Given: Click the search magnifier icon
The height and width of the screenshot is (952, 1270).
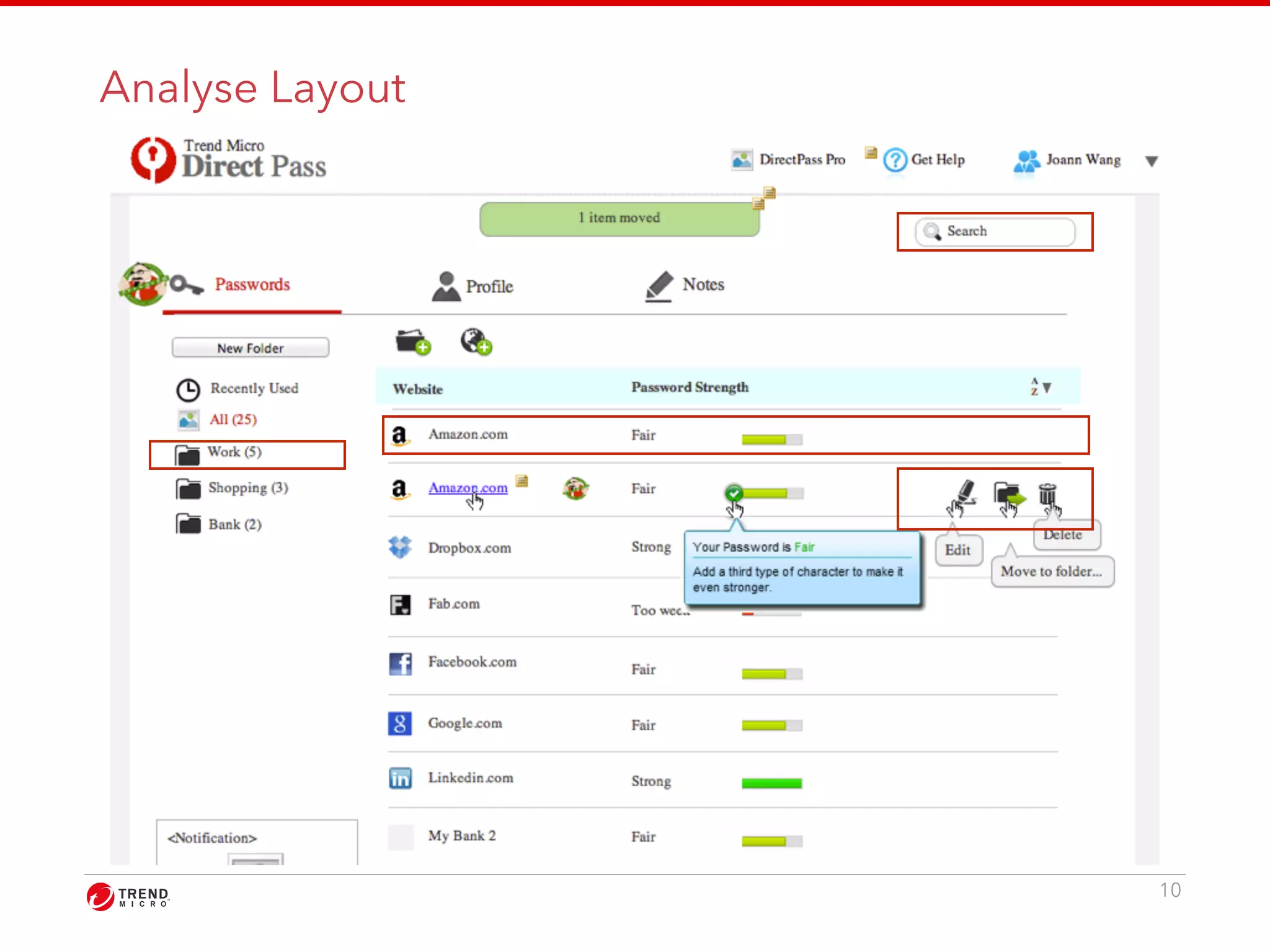Looking at the screenshot, I should [932, 232].
